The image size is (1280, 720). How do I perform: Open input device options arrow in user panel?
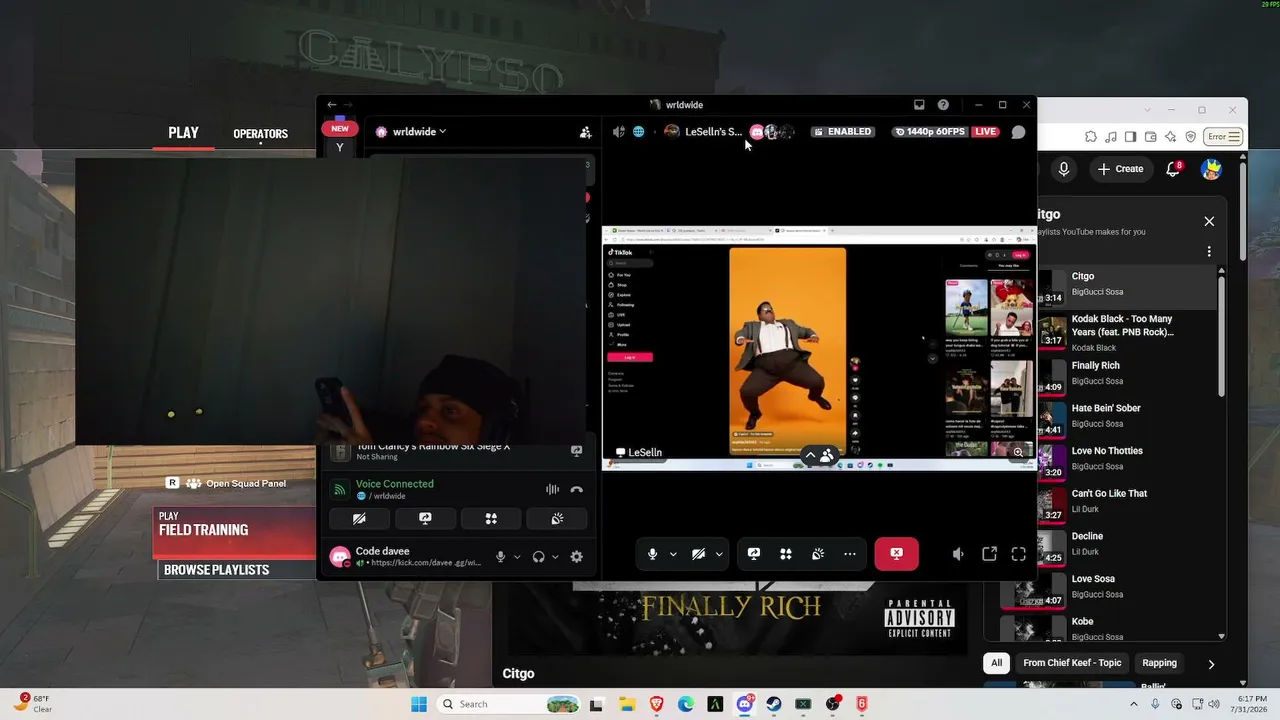[x=517, y=557]
